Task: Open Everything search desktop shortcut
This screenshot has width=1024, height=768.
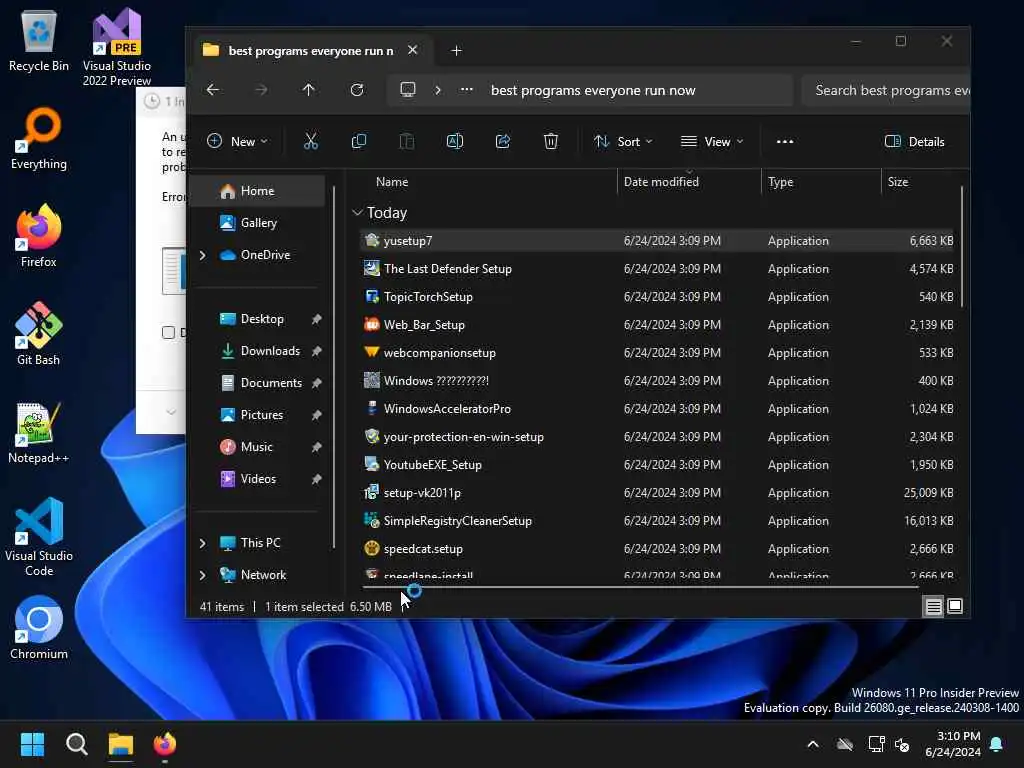Action: pos(39,138)
